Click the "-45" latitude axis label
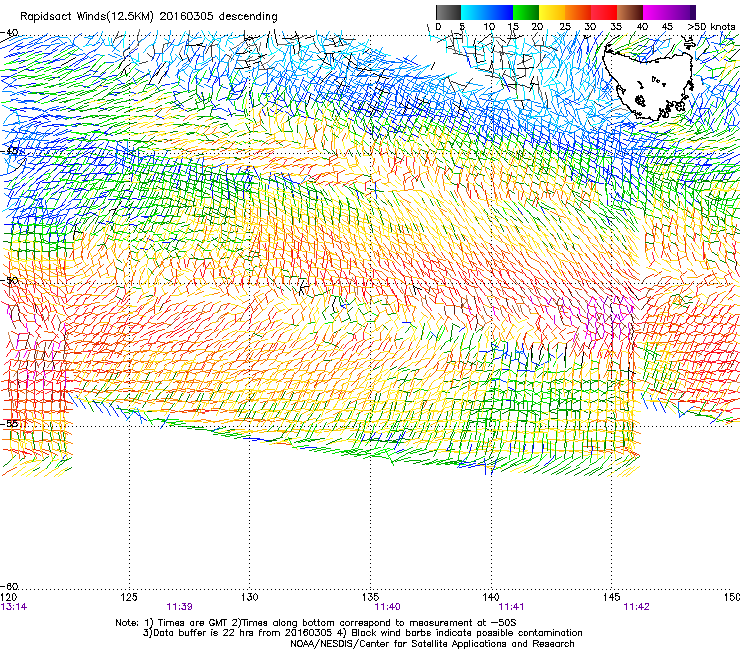Image resolution: width=740 pixels, height=650 pixels. tap(9, 151)
